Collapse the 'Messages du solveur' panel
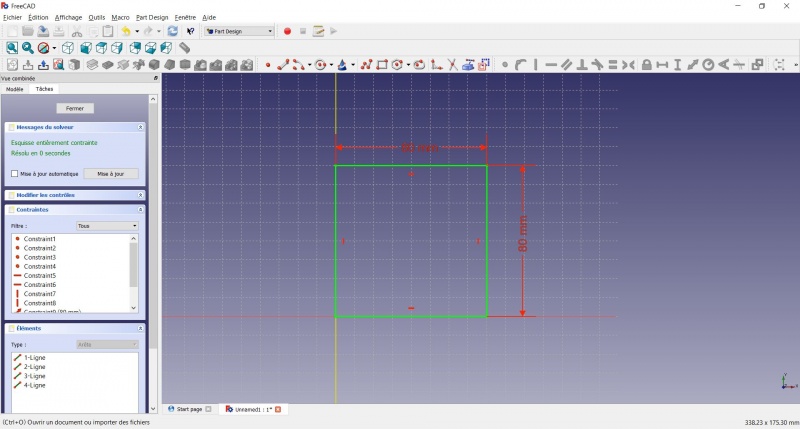The height and width of the screenshot is (429, 800). [x=140, y=127]
